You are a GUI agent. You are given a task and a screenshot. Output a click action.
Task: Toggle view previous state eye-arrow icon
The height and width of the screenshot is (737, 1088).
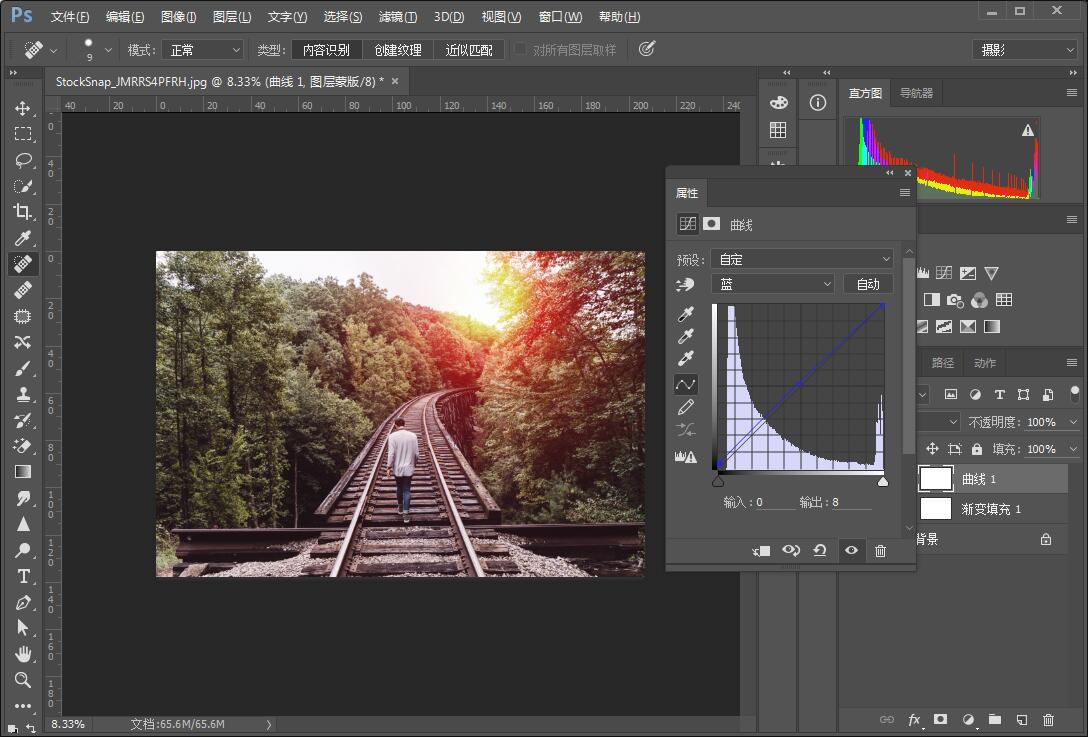click(791, 550)
